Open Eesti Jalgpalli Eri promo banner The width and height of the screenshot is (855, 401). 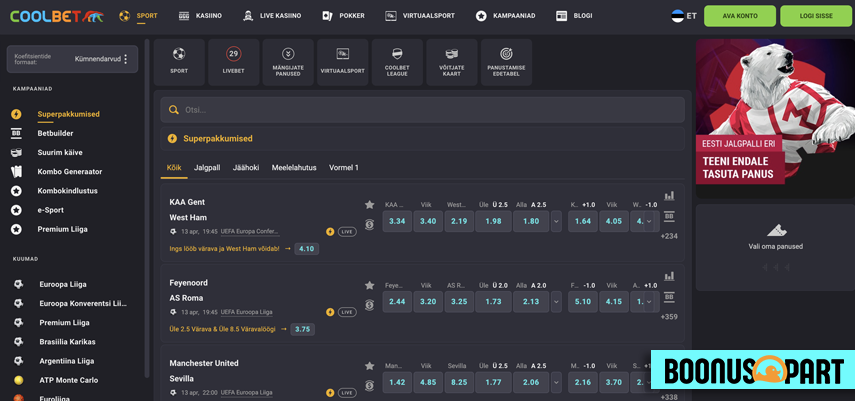(x=775, y=119)
